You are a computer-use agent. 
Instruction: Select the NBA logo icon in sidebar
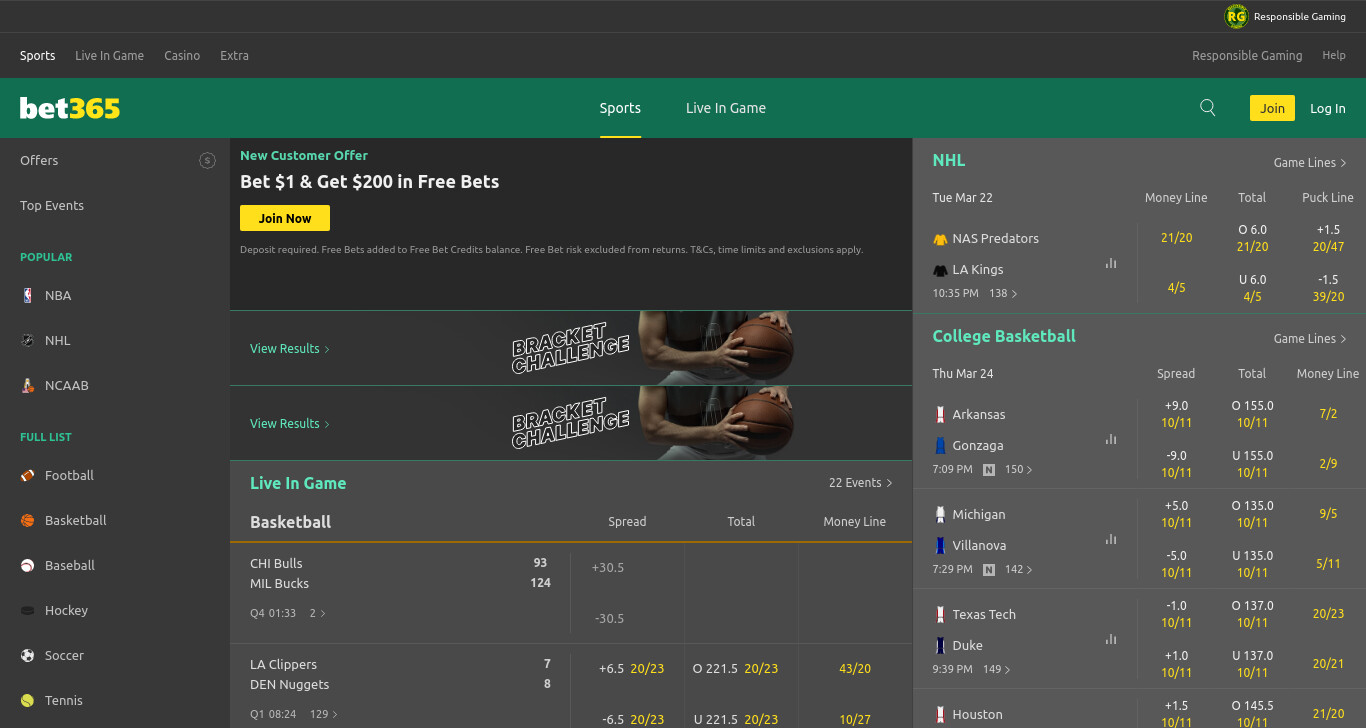tap(27, 295)
